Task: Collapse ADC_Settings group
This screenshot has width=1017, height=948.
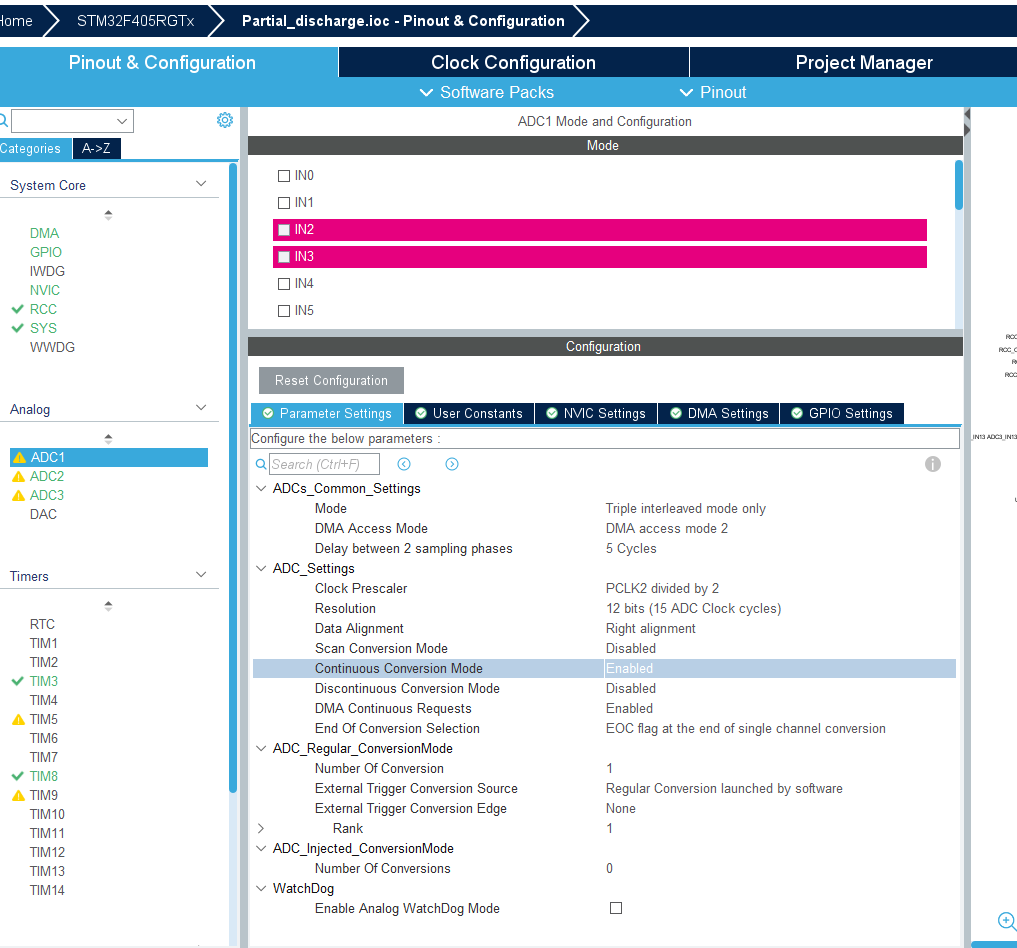Action: [261, 568]
